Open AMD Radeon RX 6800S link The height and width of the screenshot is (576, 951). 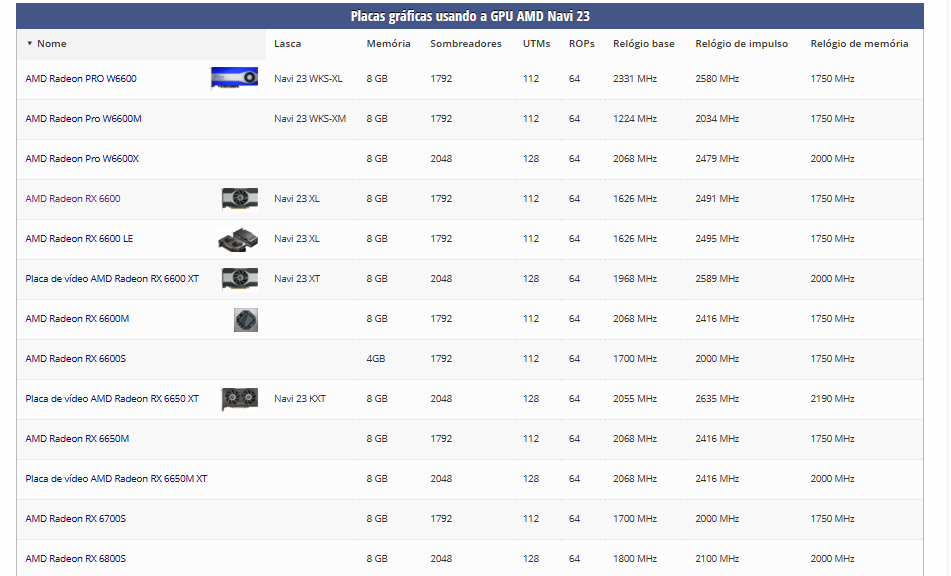(x=75, y=558)
